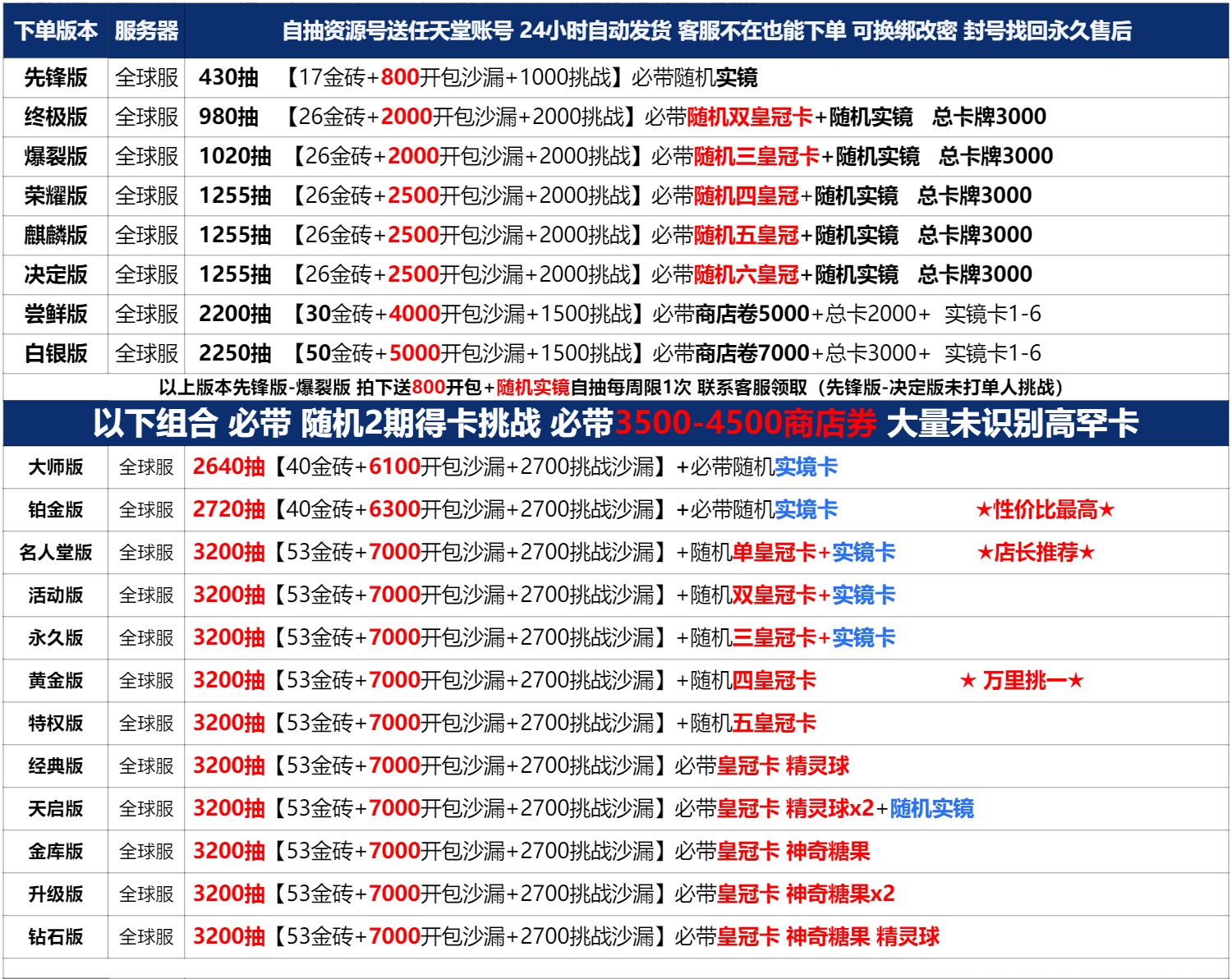Click the 钻石版 row label
This screenshot has width=1232, height=979.
pyautogui.click(x=55, y=937)
